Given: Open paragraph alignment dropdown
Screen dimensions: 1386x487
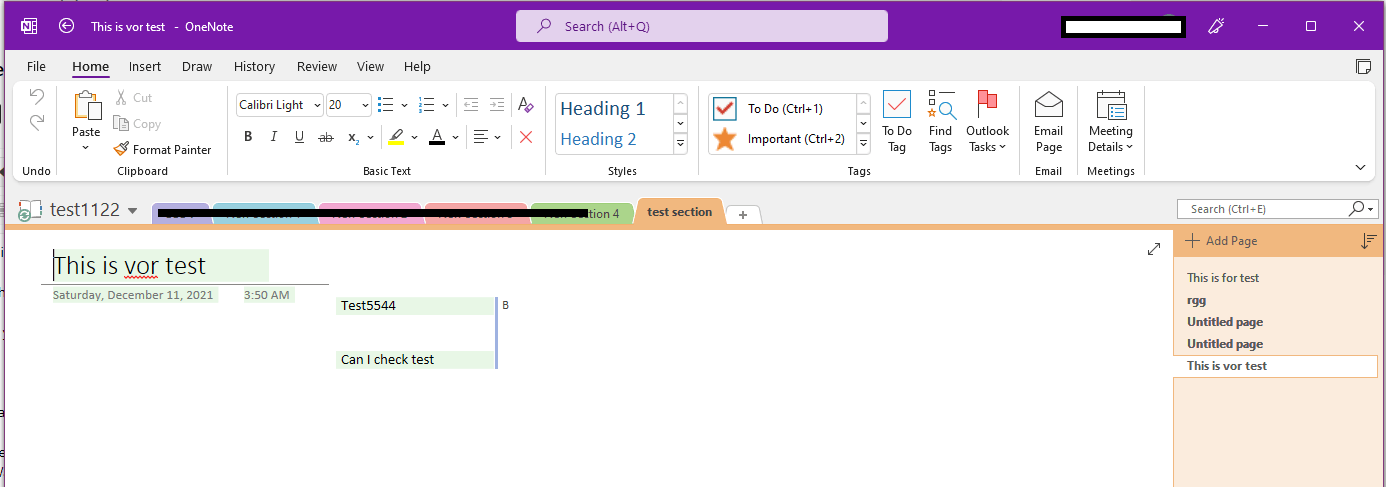Looking at the screenshot, I should pyautogui.click(x=487, y=137).
